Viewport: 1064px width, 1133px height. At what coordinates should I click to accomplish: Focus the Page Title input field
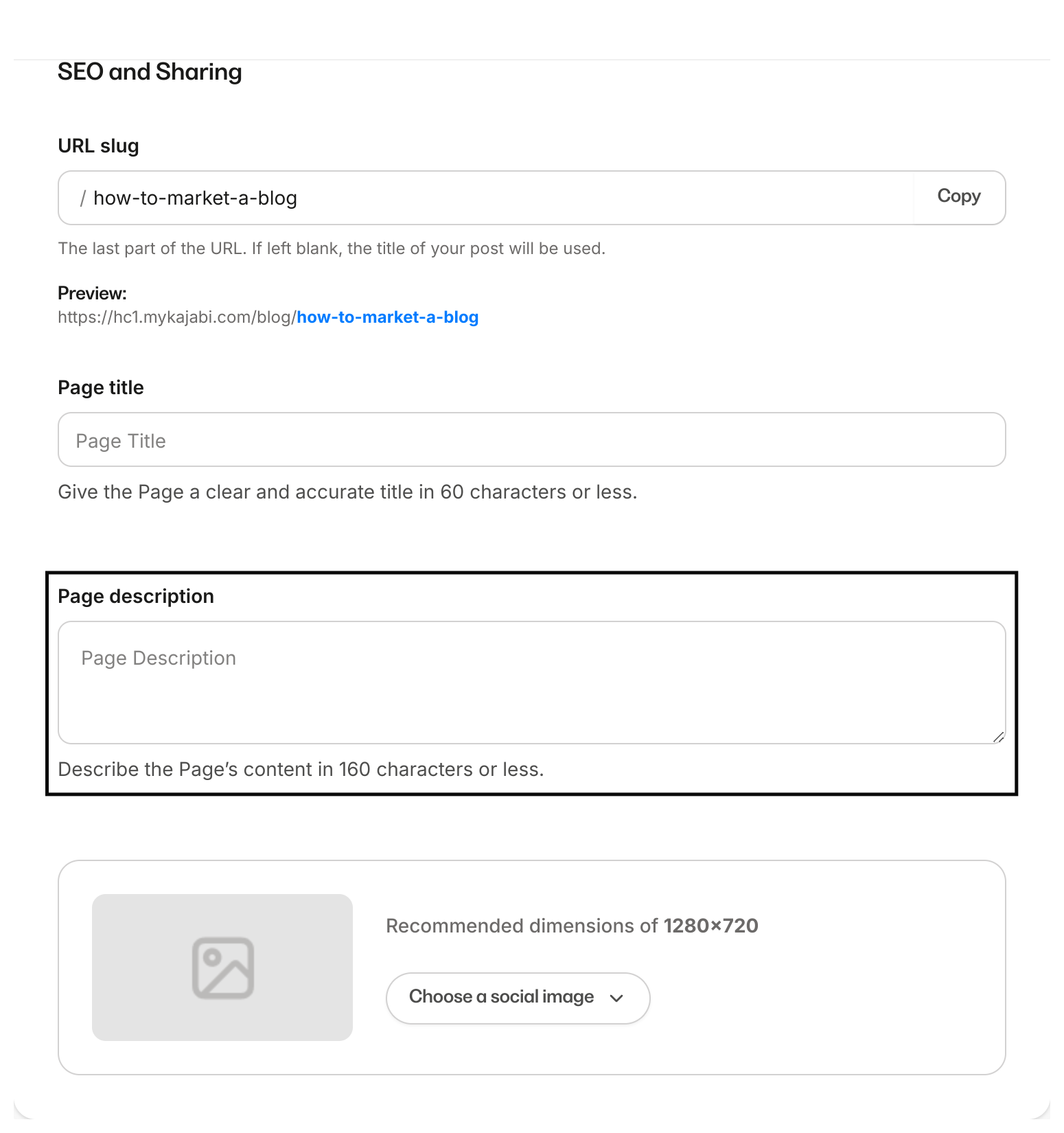coord(532,439)
